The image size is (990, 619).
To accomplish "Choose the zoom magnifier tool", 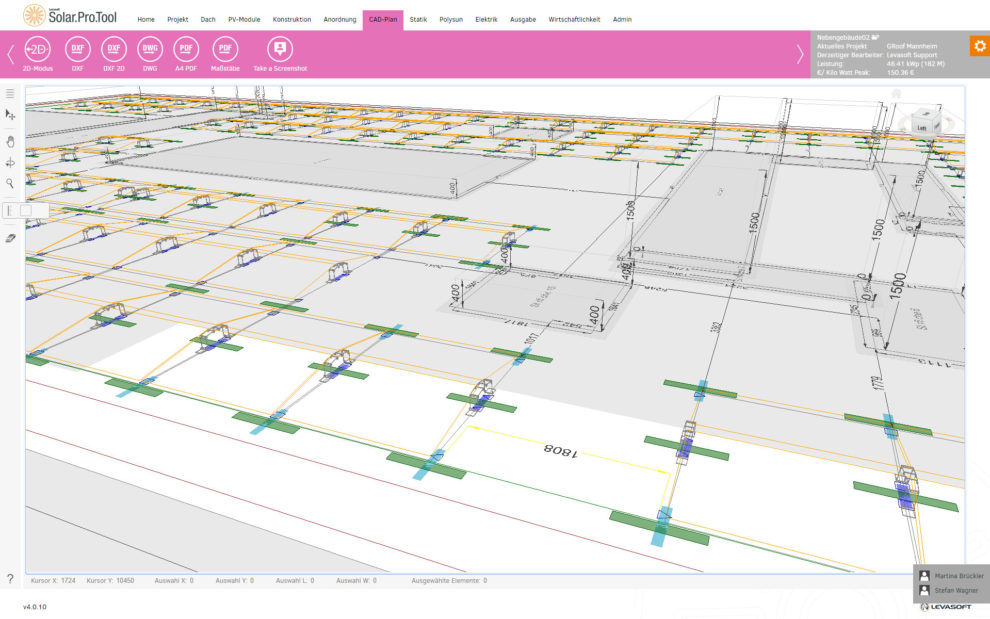I will point(11,184).
